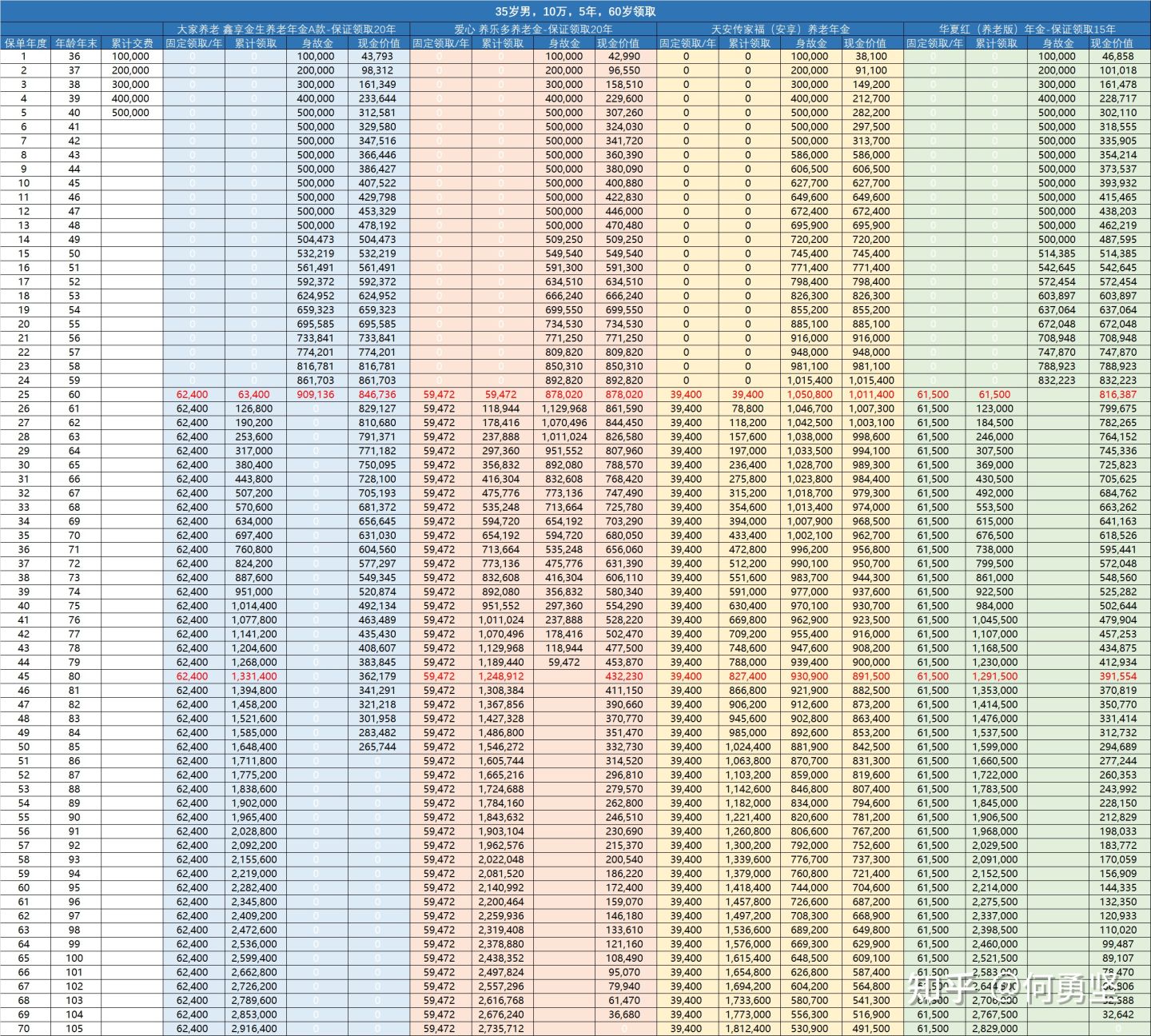Click red death benefit value 909,136
Viewport: 1151px width, 1036px height.
(316, 395)
